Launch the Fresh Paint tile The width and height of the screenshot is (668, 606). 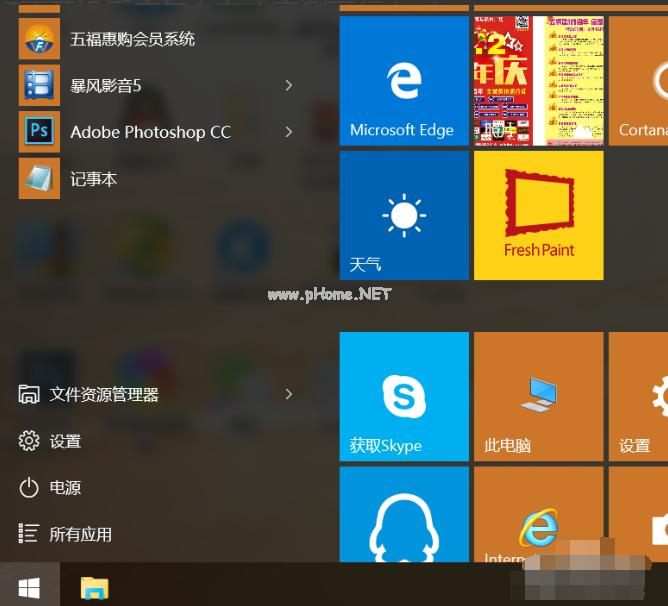click(538, 216)
